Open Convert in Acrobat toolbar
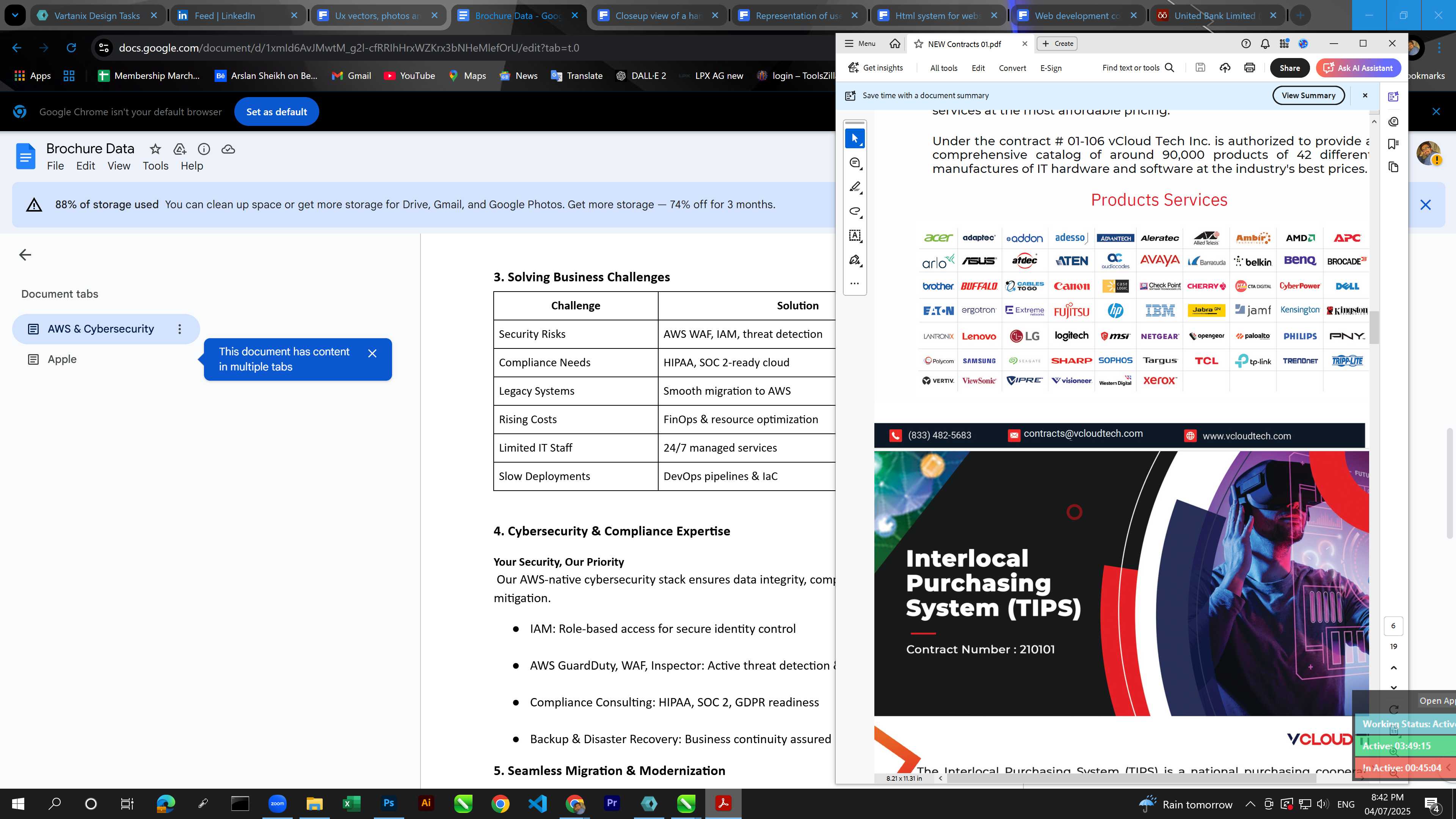Screen dimensions: 1456x819 (x=1012, y=68)
